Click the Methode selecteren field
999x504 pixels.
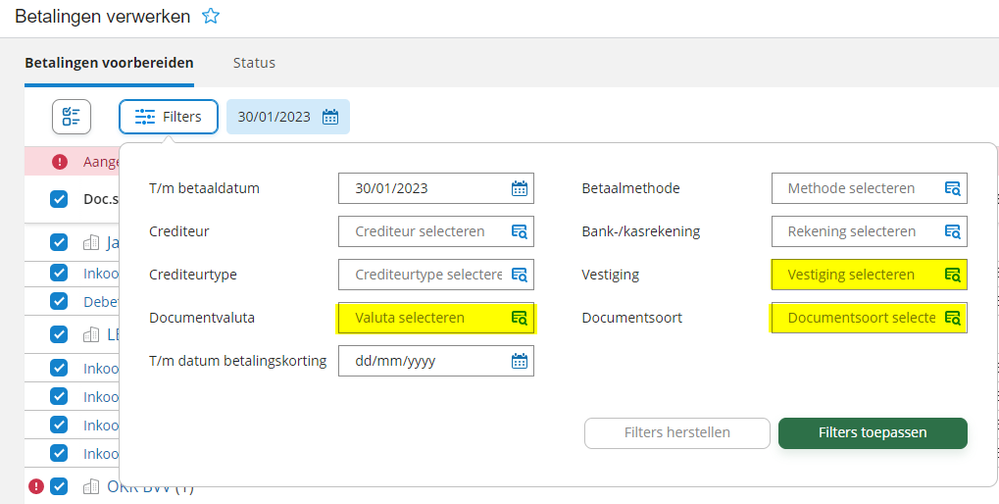click(869, 189)
